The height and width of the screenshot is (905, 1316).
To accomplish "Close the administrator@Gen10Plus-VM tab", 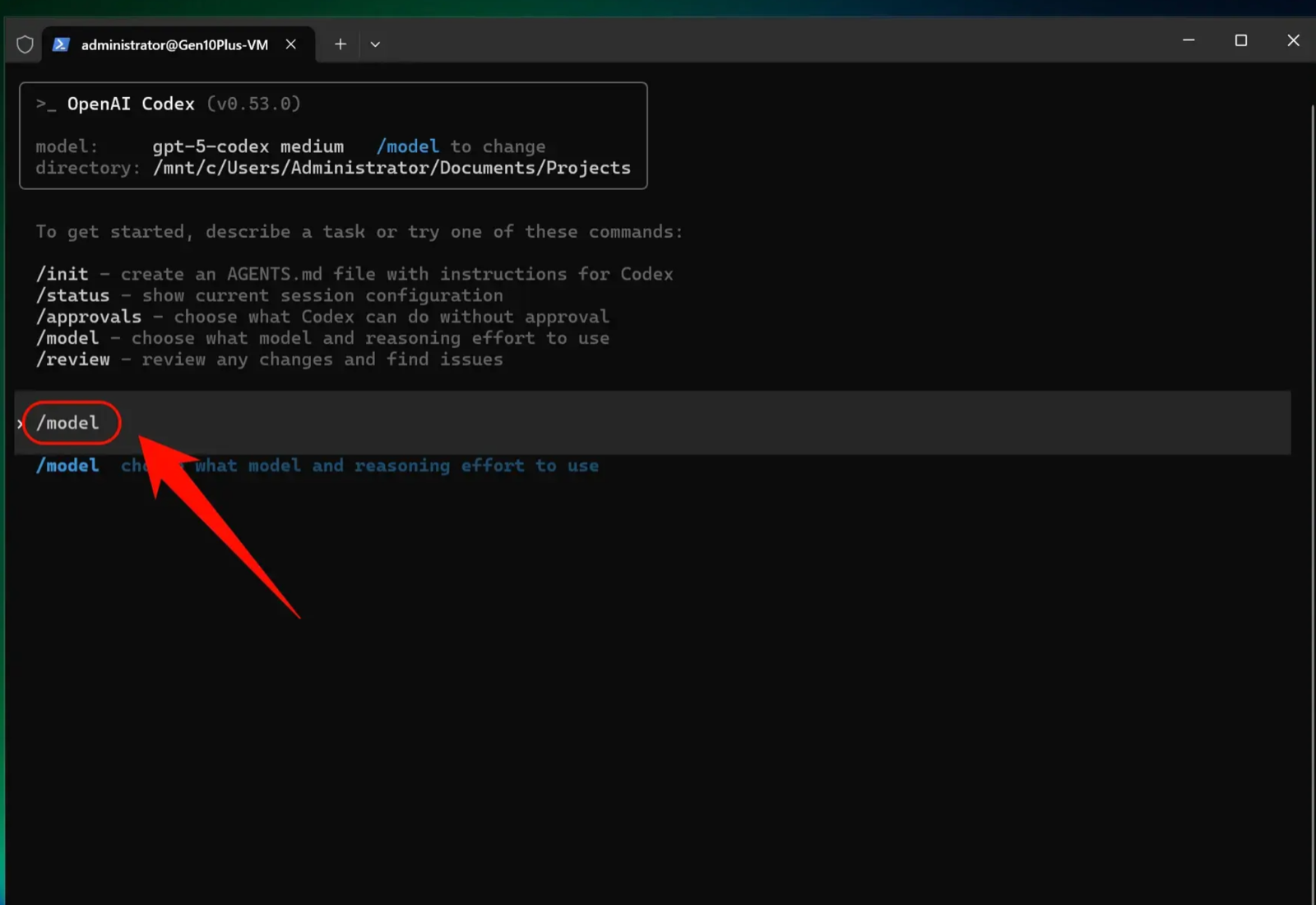I will 291,44.
